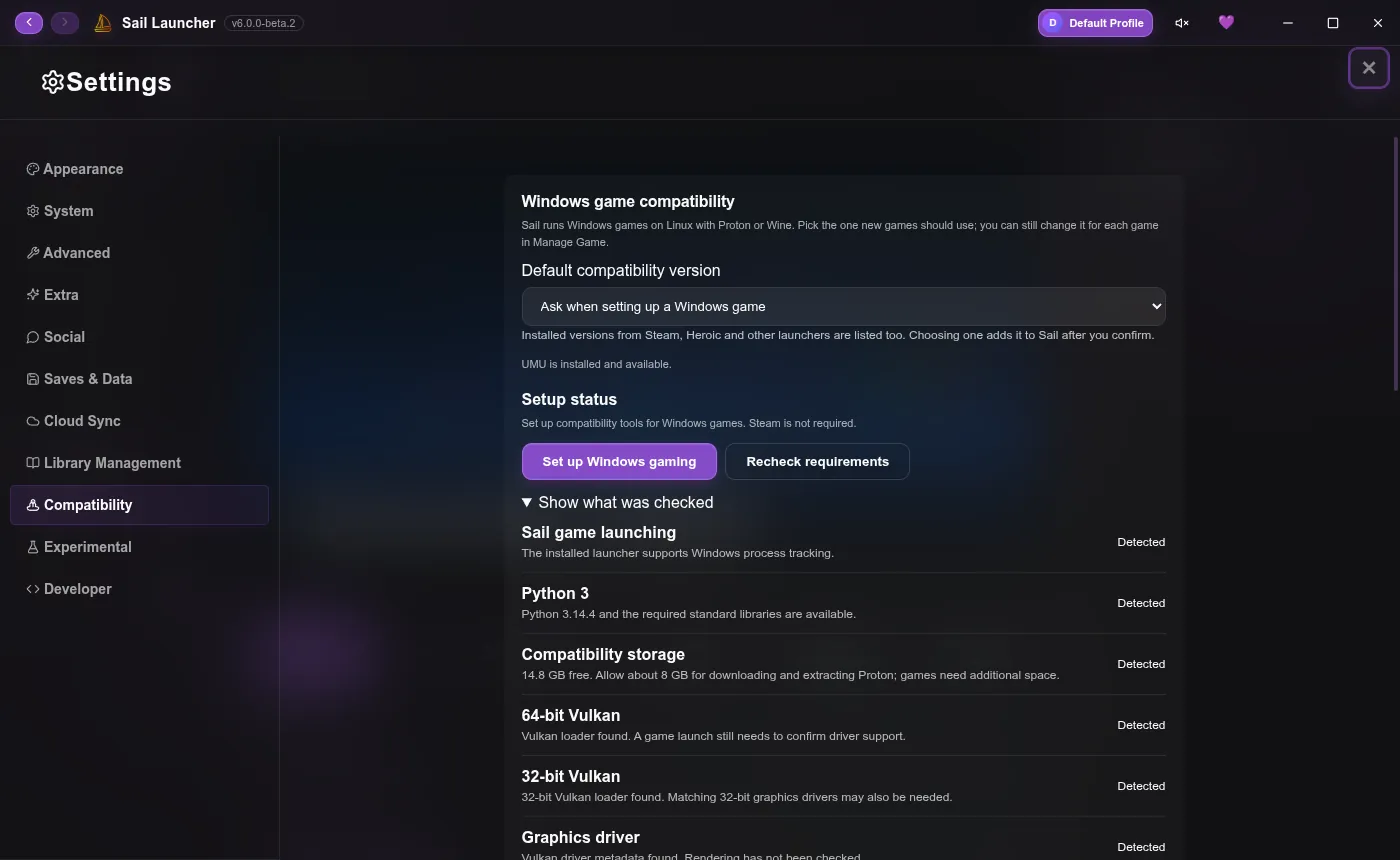The width and height of the screenshot is (1400, 860).
Task: Click the Developer code brackets icon
Action: coord(33,589)
